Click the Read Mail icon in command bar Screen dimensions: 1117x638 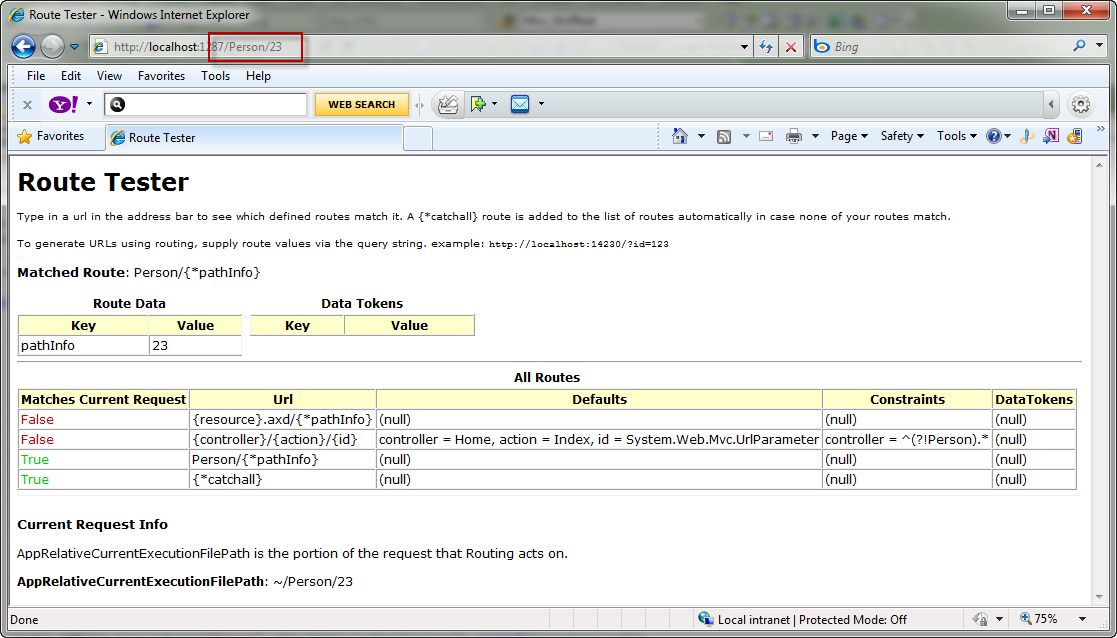(x=766, y=136)
